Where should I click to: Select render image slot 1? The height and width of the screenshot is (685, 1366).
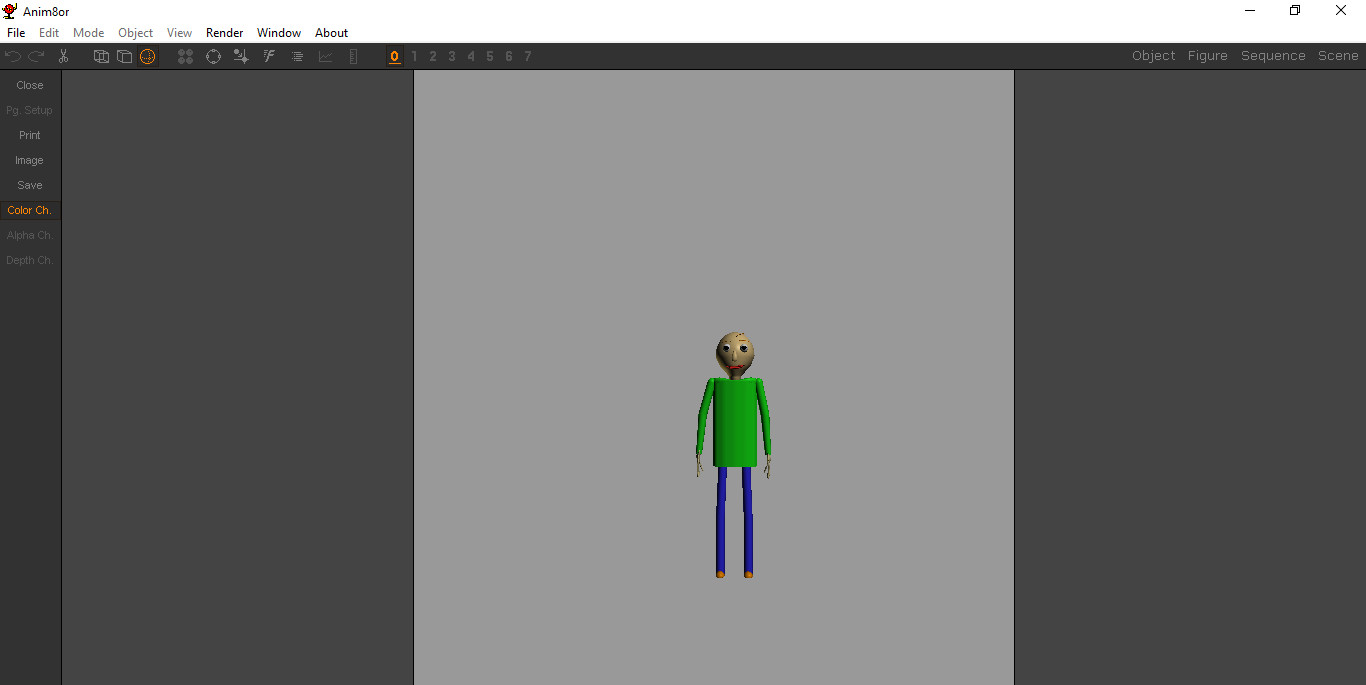pos(414,56)
